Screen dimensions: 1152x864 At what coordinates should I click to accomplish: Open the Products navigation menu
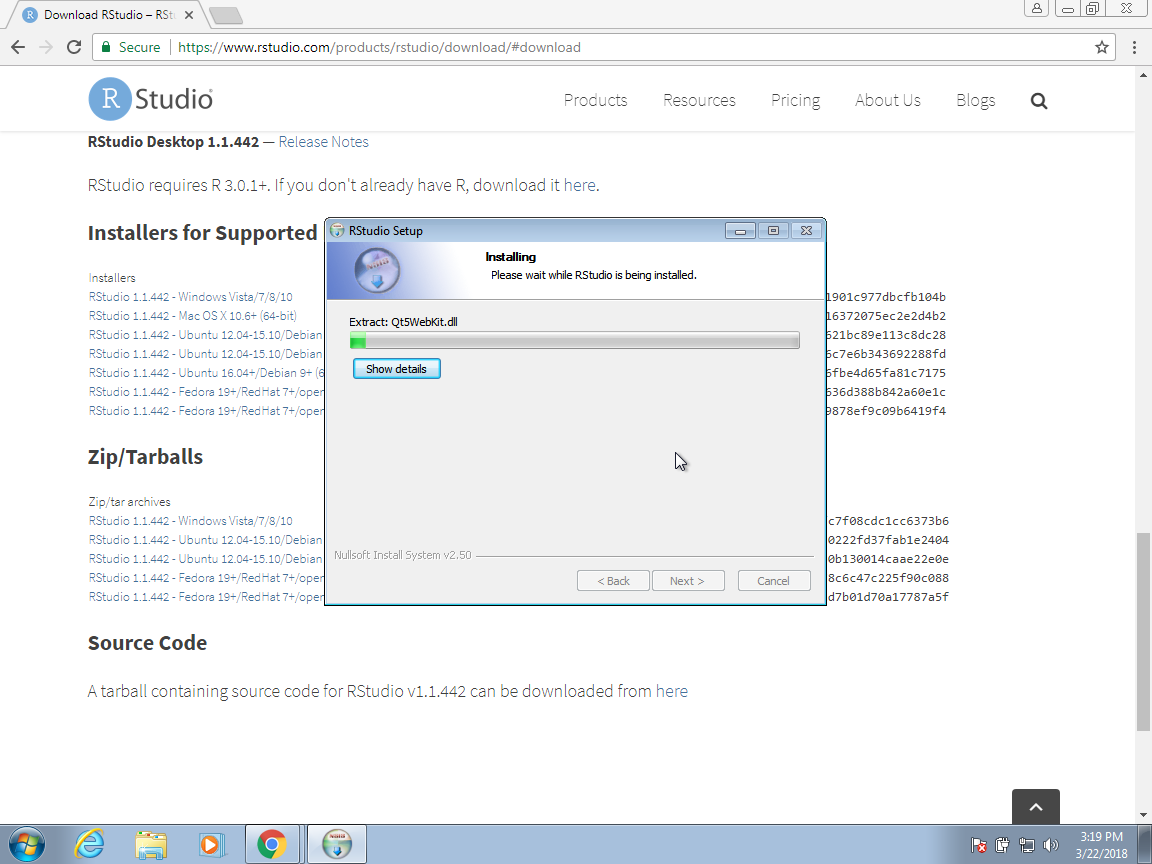595,100
